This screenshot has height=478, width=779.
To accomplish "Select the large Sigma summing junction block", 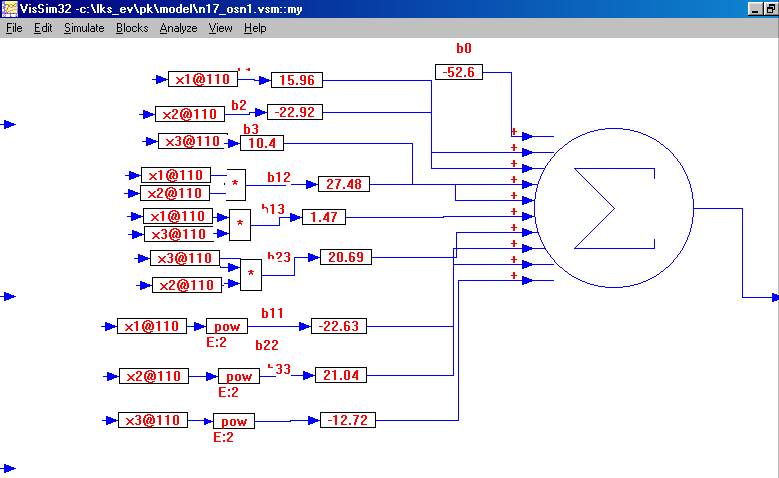I will [614, 209].
